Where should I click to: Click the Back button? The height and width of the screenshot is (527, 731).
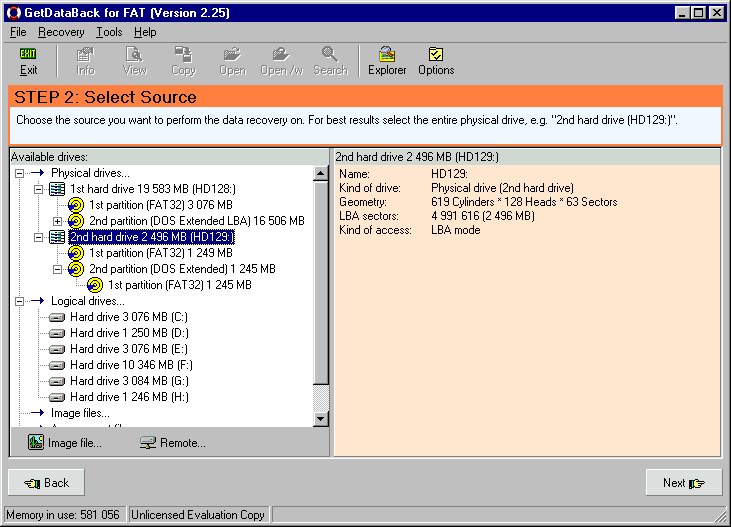pyautogui.click(x=46, y=483)
